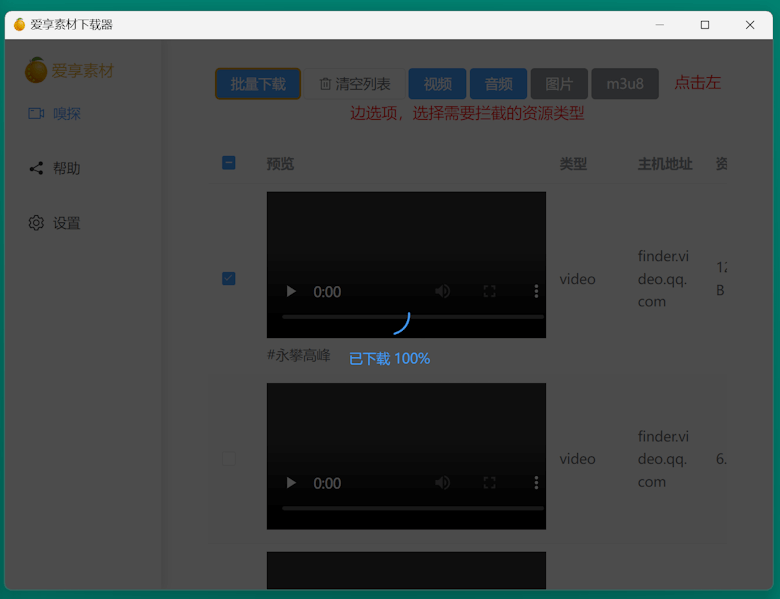Check the second video row checkbox
Viewport: 780px width, 599px height.
(x=229, y=458)
